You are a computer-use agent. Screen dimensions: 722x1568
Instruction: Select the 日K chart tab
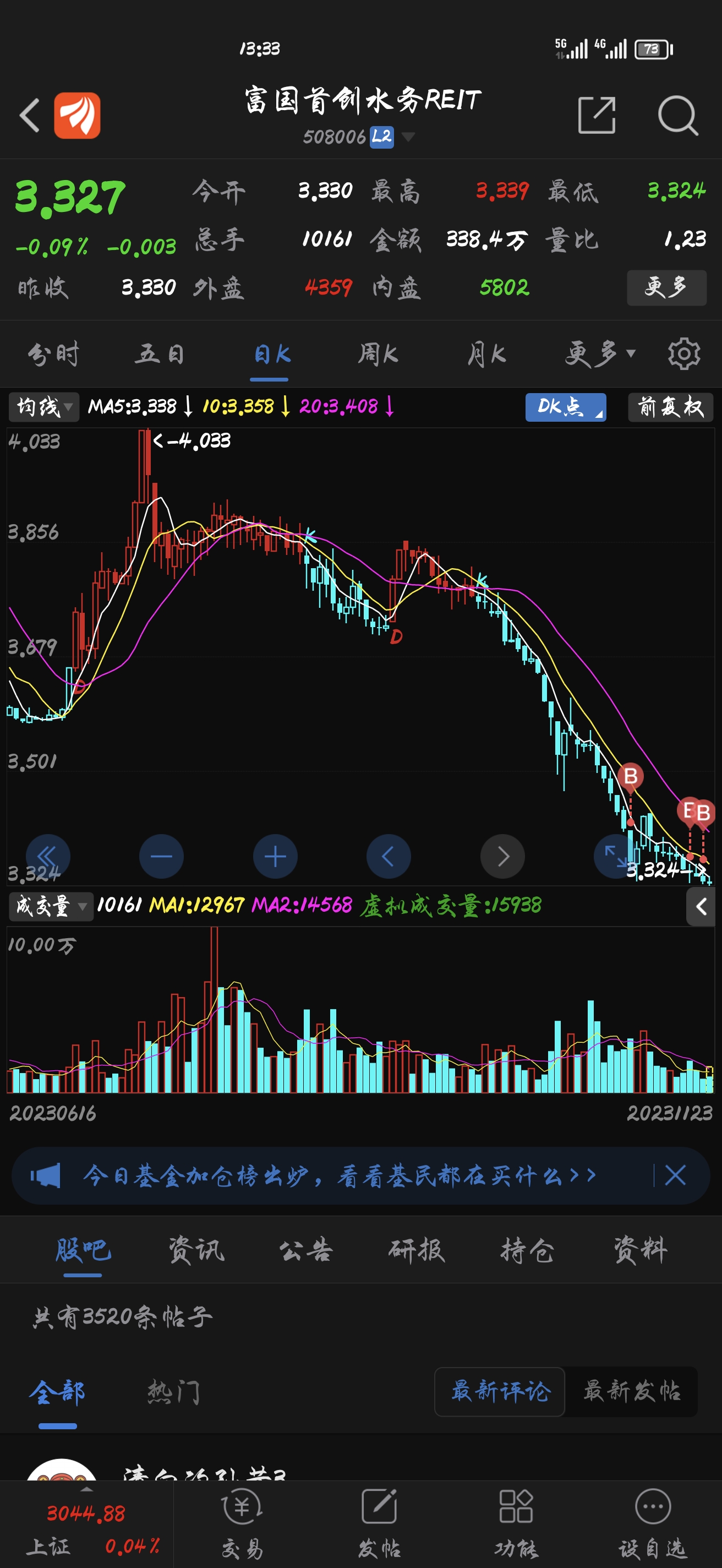click(x=272, y=353)
